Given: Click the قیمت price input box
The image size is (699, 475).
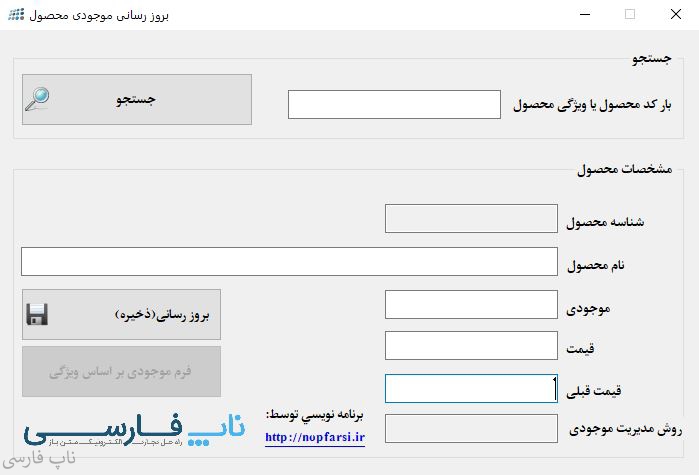Looking at the screenshot, I should pos(470,346).
